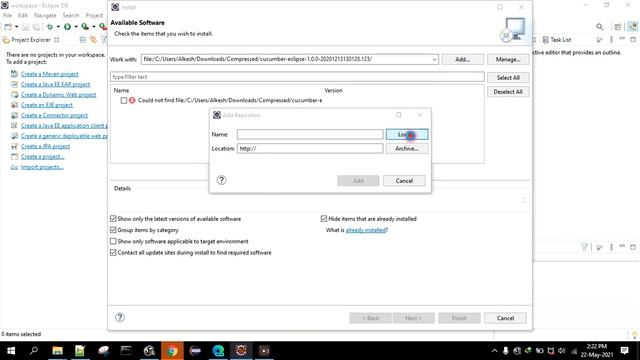Click the Coverage run toolbar icon

[85, 27]
